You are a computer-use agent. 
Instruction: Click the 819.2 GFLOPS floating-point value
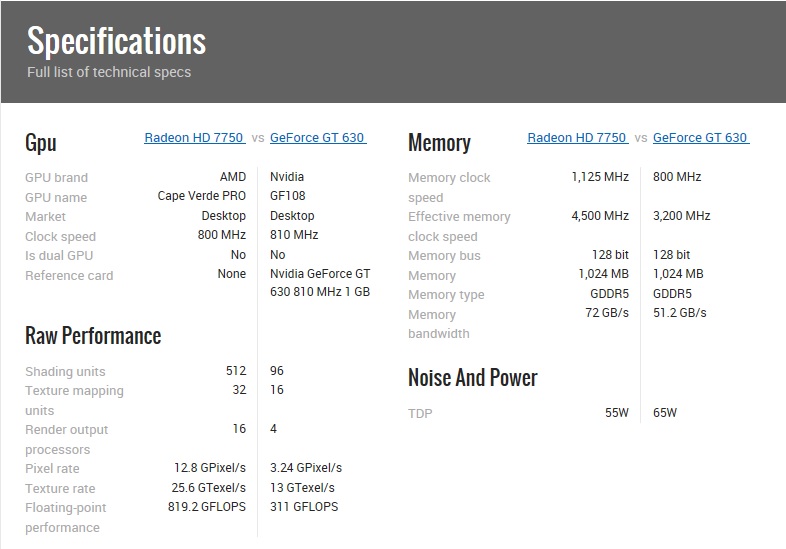206,507
